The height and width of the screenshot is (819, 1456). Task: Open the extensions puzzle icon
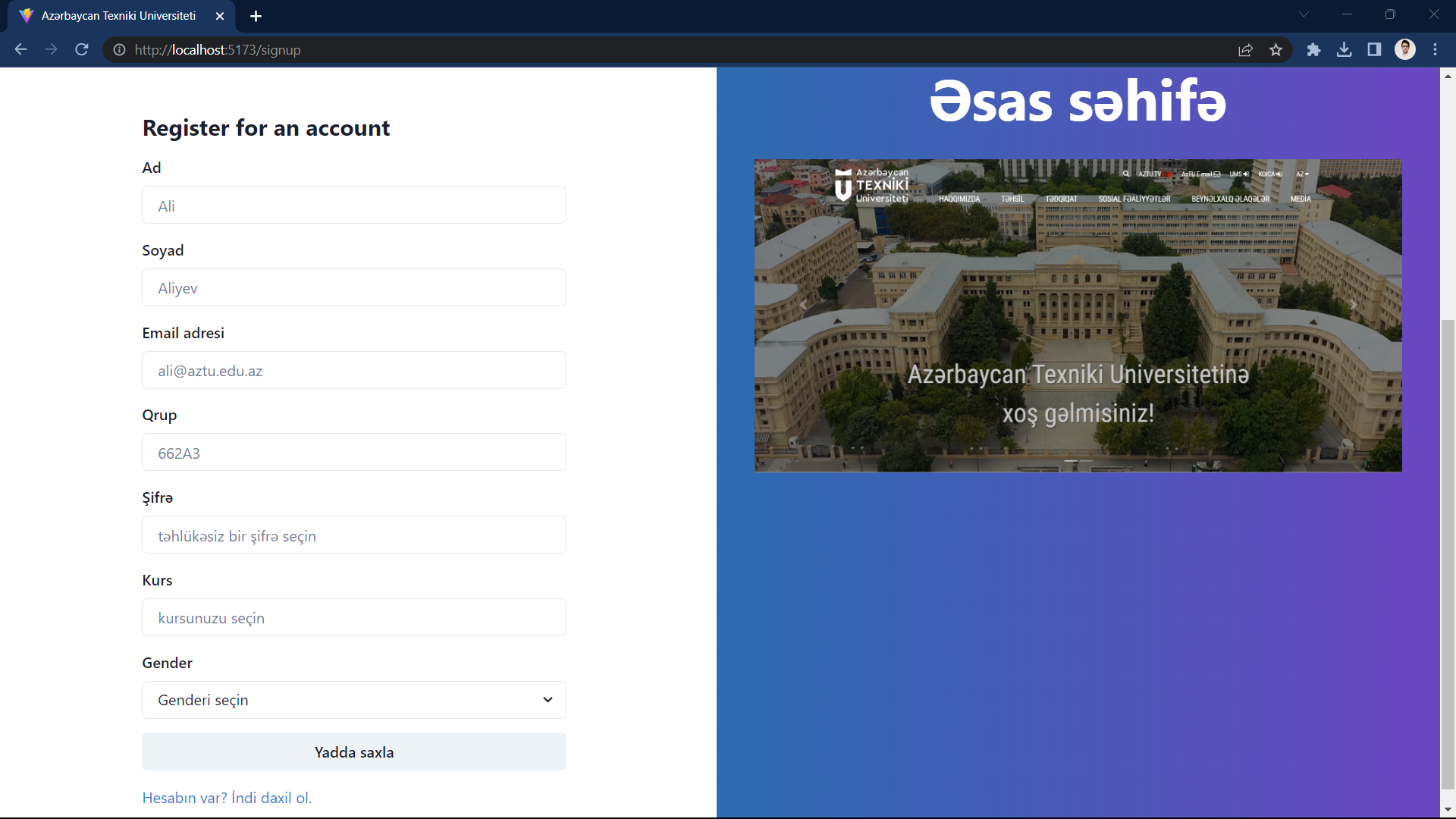click(1313, 49)
